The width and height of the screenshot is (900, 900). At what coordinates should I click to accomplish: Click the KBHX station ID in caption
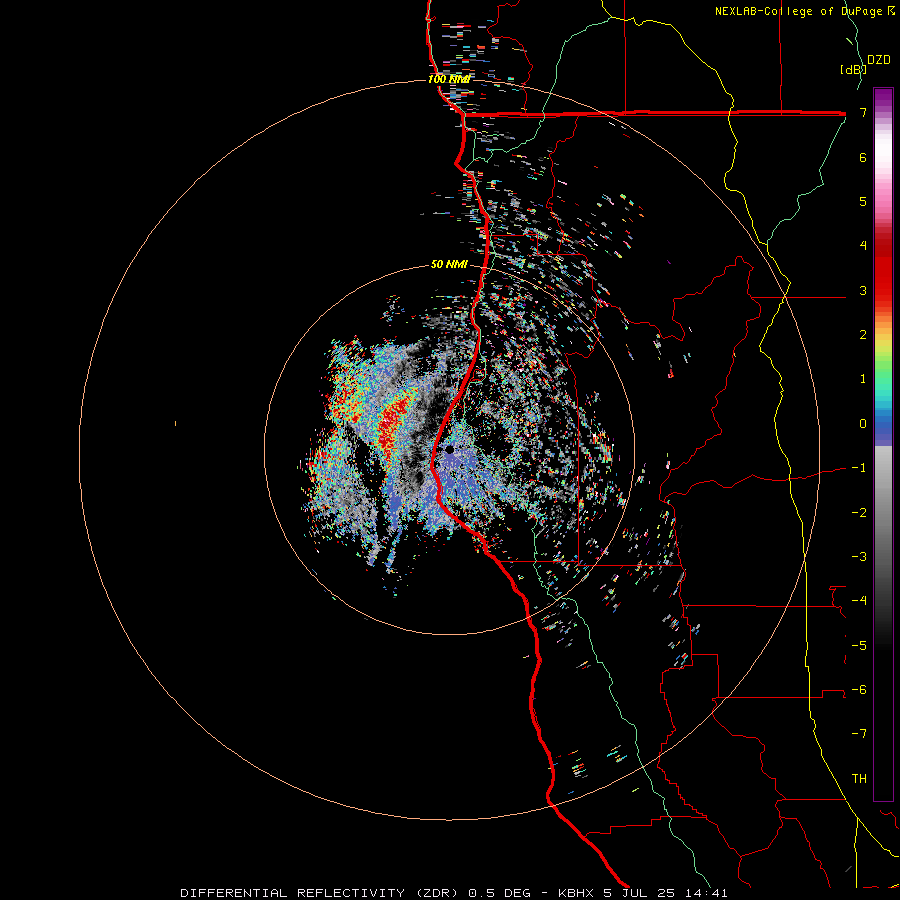pos(576,893)
